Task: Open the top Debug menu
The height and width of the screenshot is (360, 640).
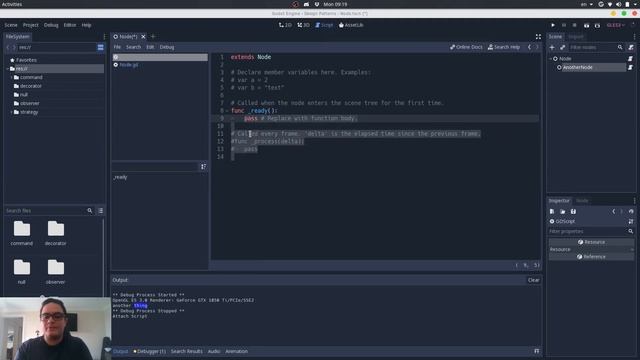Action: 51,25
